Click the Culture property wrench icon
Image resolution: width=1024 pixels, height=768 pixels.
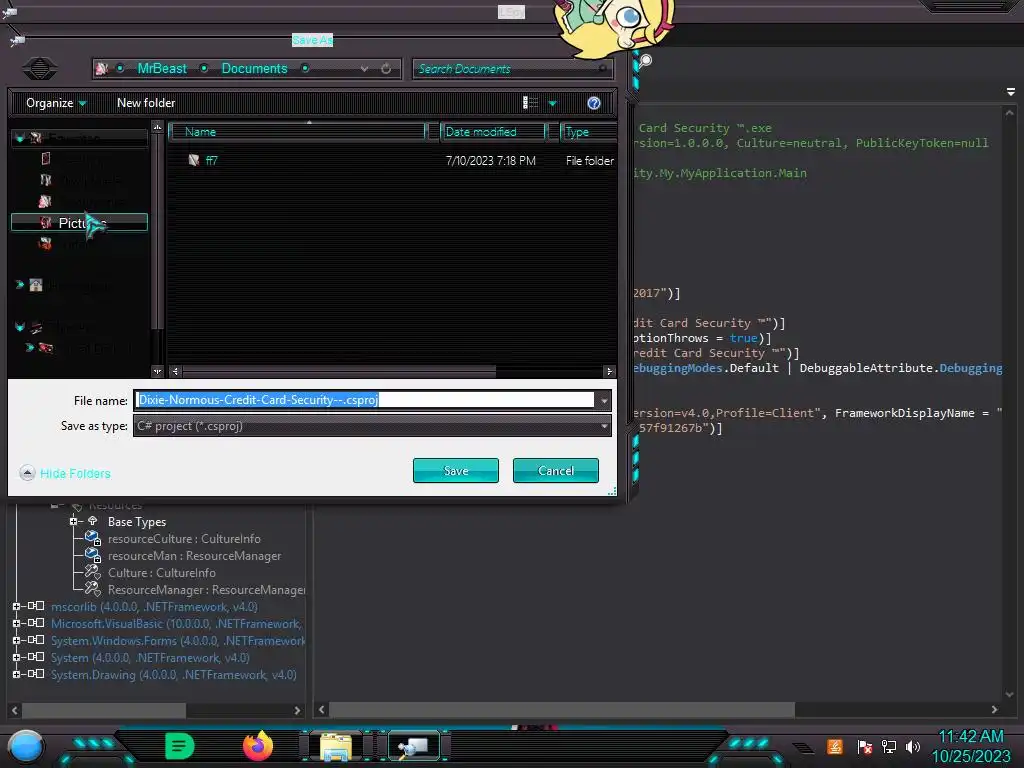tap(93, 573)
